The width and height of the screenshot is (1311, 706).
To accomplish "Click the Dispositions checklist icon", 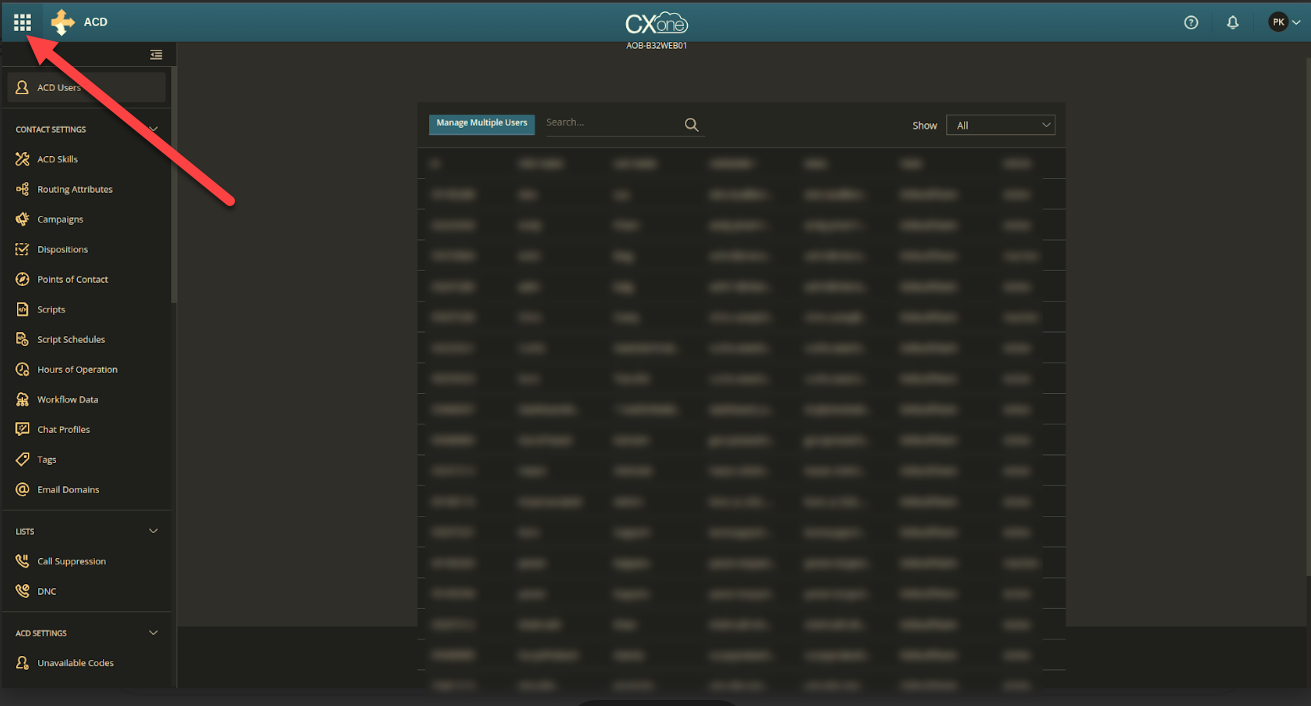I will coord(21,248).
